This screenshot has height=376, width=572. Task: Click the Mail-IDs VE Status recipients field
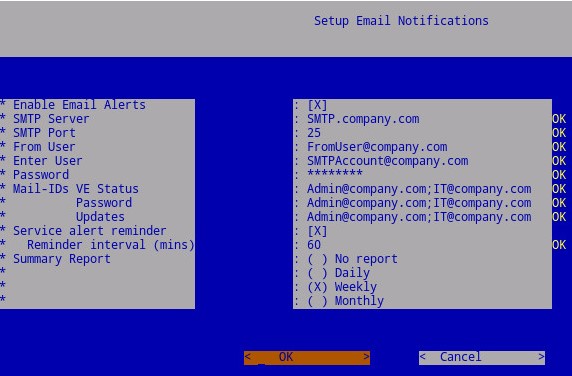419,189
